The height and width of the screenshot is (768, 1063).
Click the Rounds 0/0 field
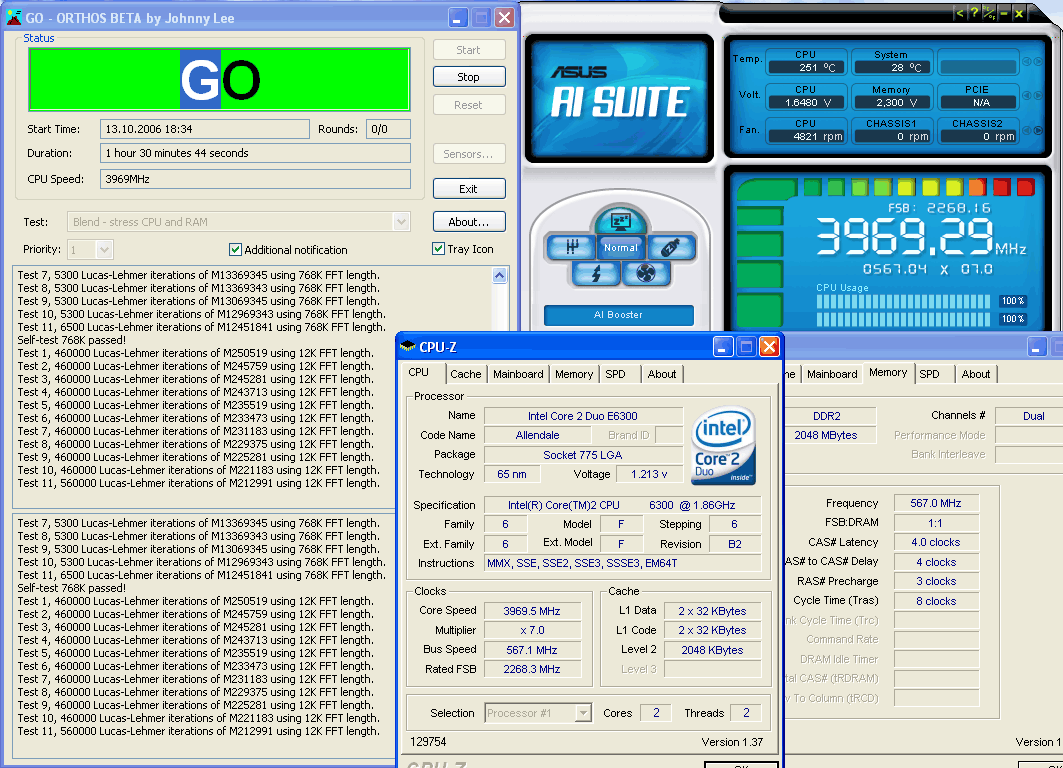tap(388, 129)
